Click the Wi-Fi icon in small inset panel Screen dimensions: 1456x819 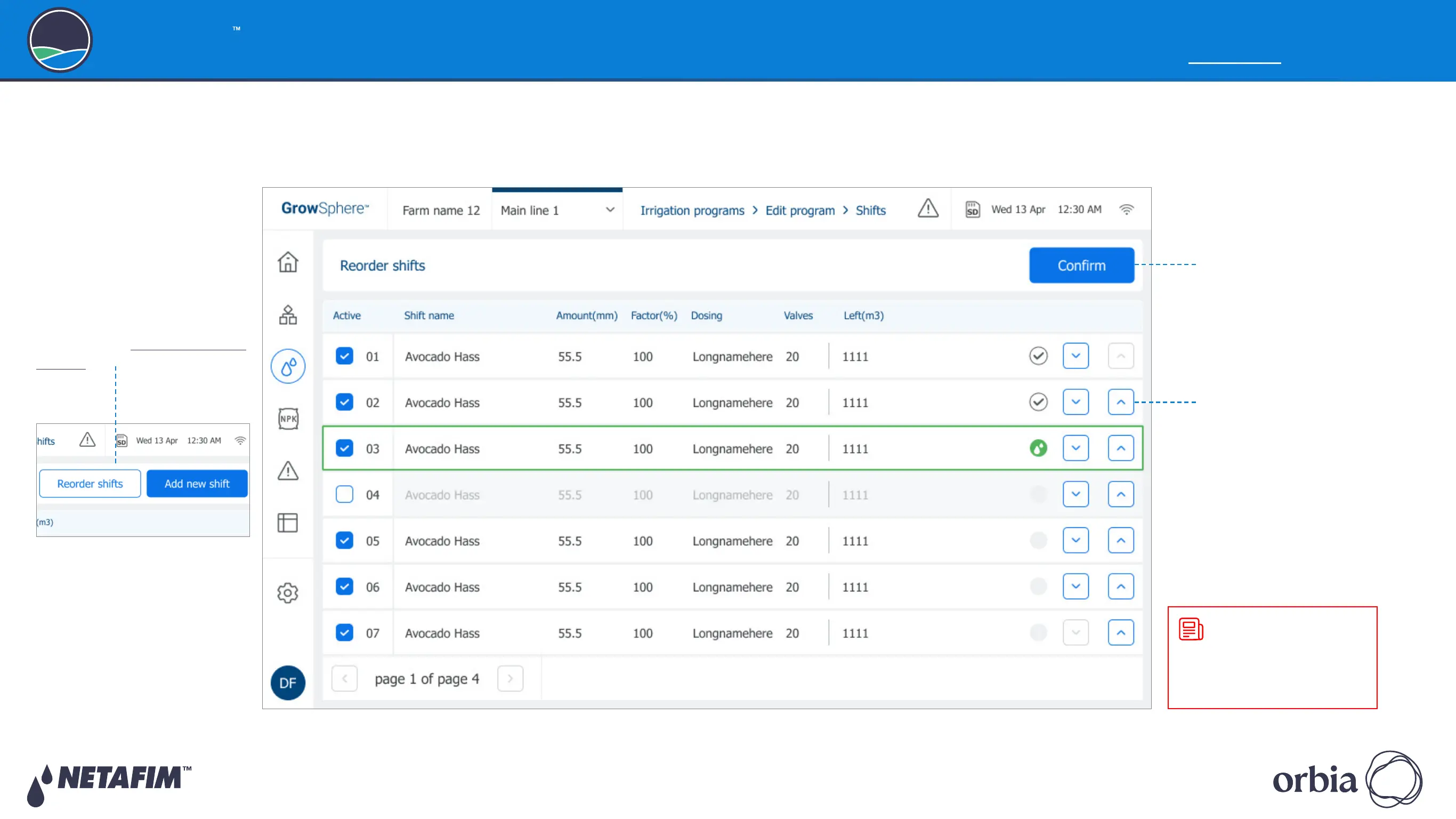pyautogui.click(x=240, y=440)
